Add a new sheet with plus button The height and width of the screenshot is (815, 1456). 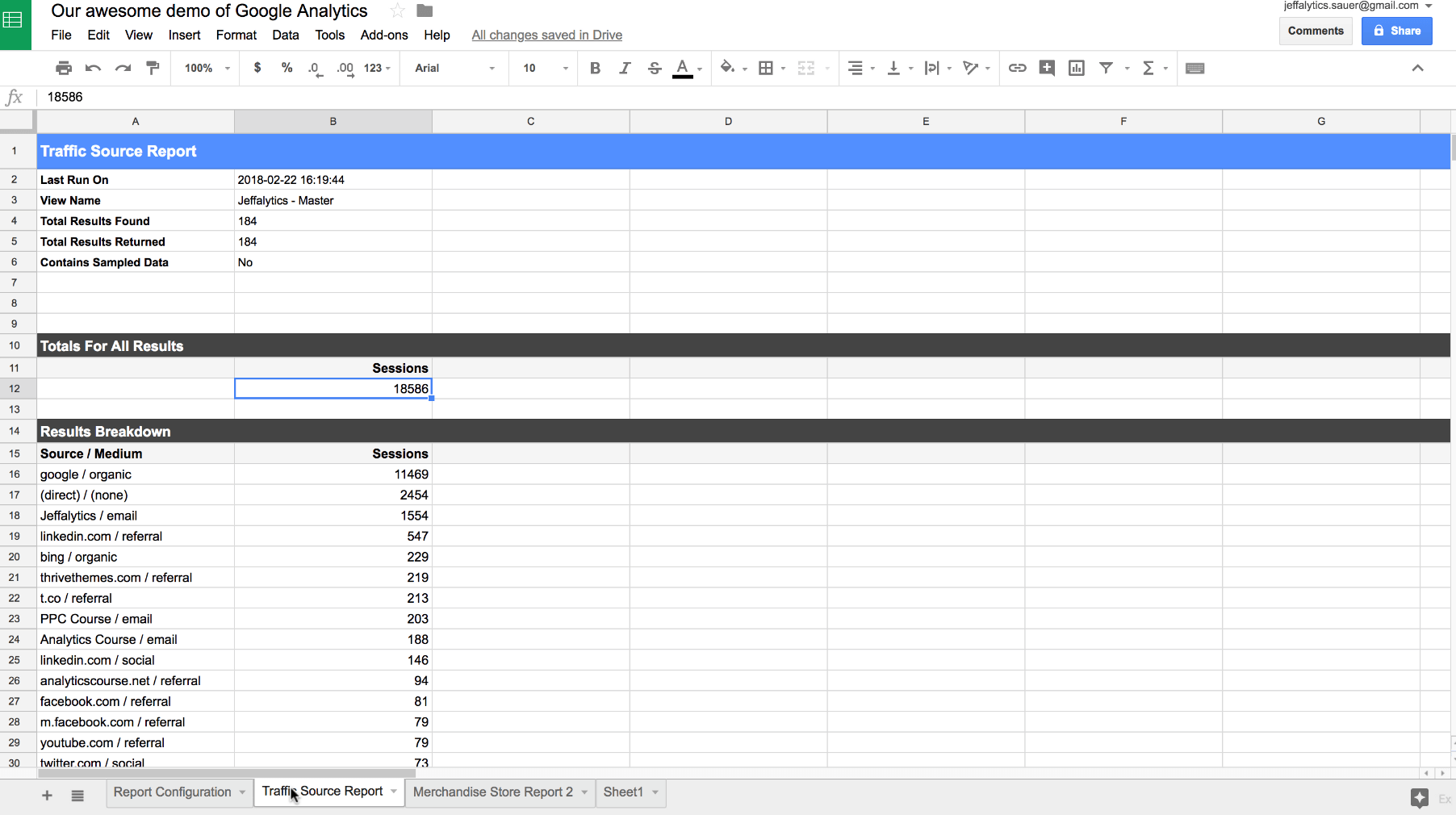click(x=47, y=796)
